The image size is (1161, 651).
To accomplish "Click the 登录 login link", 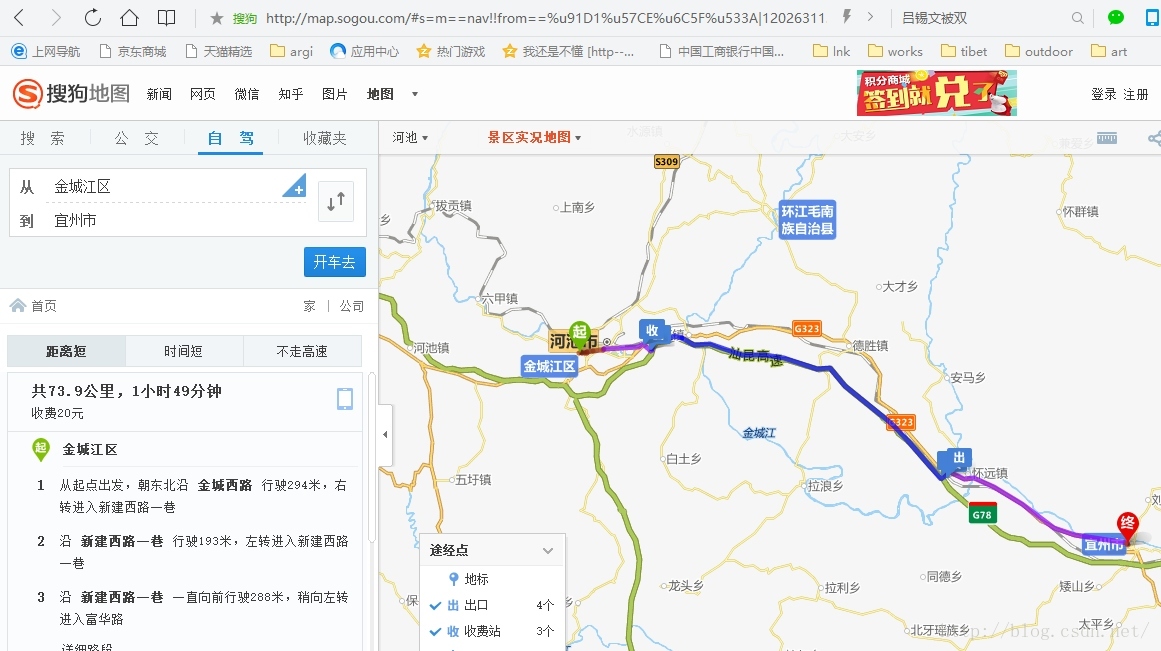I will coord(1103,94).
